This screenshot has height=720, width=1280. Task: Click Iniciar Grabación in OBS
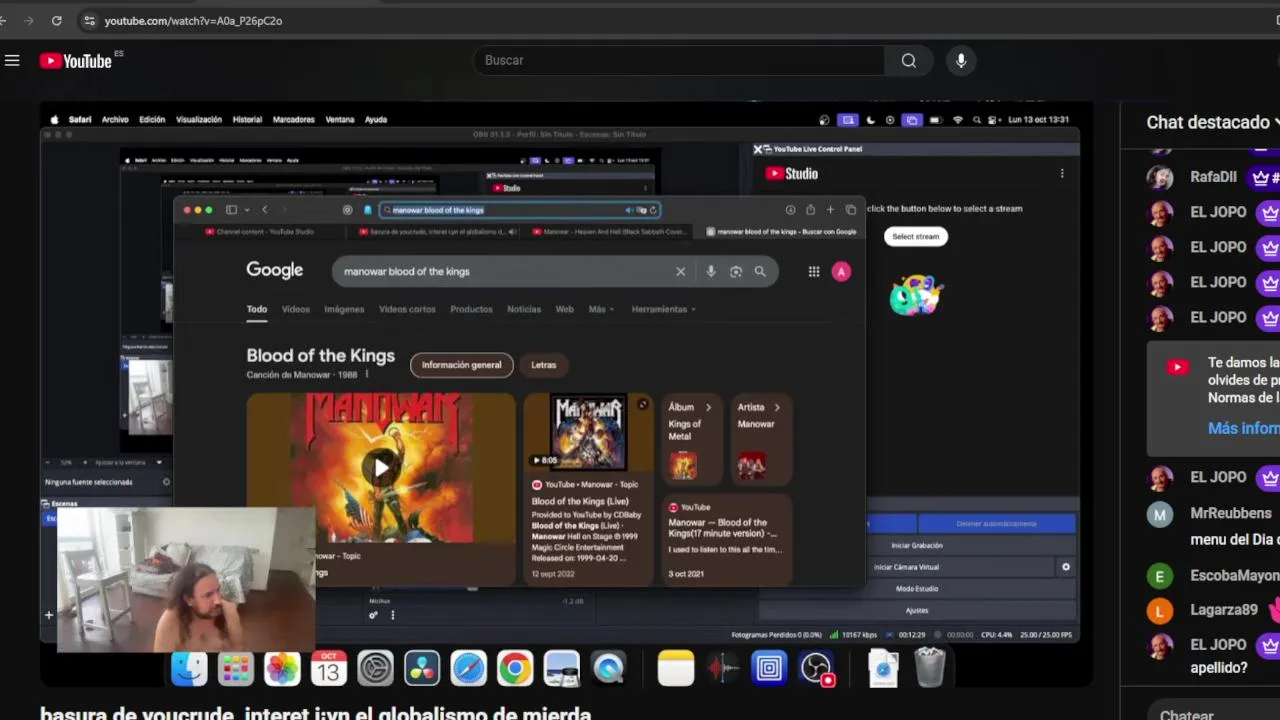click(916, 545)
